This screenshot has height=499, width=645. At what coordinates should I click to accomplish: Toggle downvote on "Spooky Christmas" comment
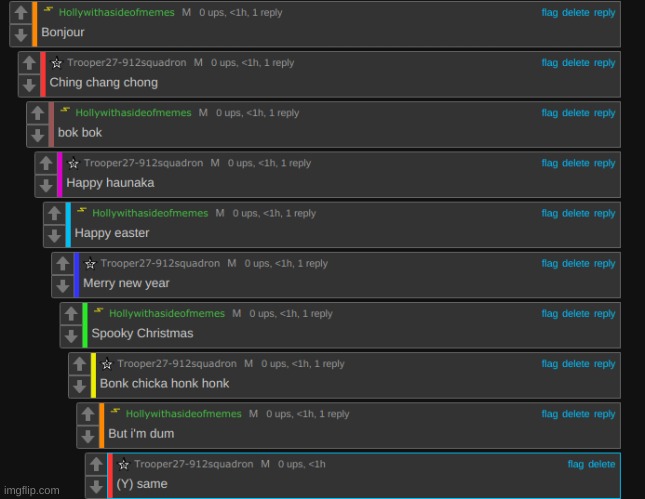(x=70, y=337)
